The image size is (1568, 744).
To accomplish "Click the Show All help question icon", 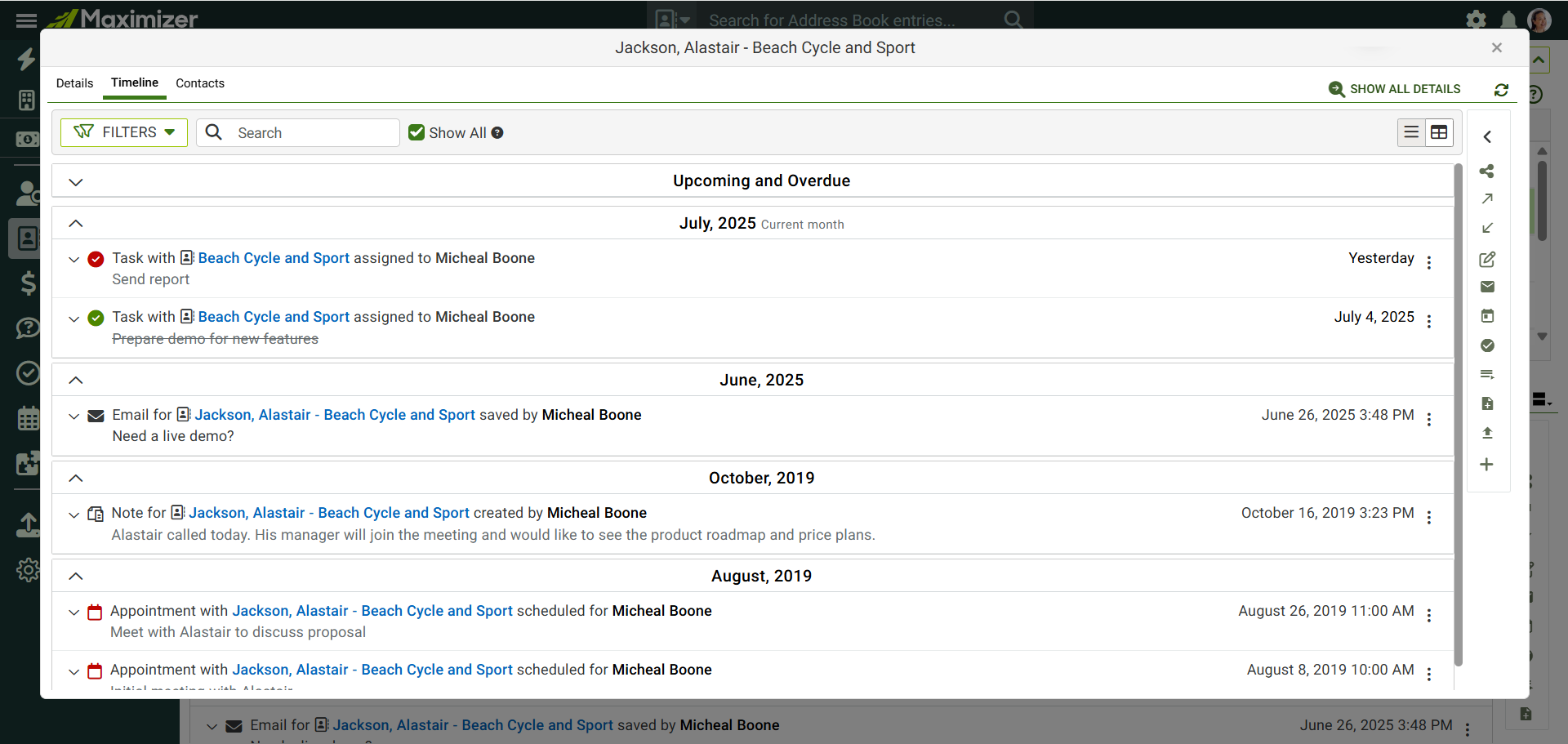I will click(497, 133).
